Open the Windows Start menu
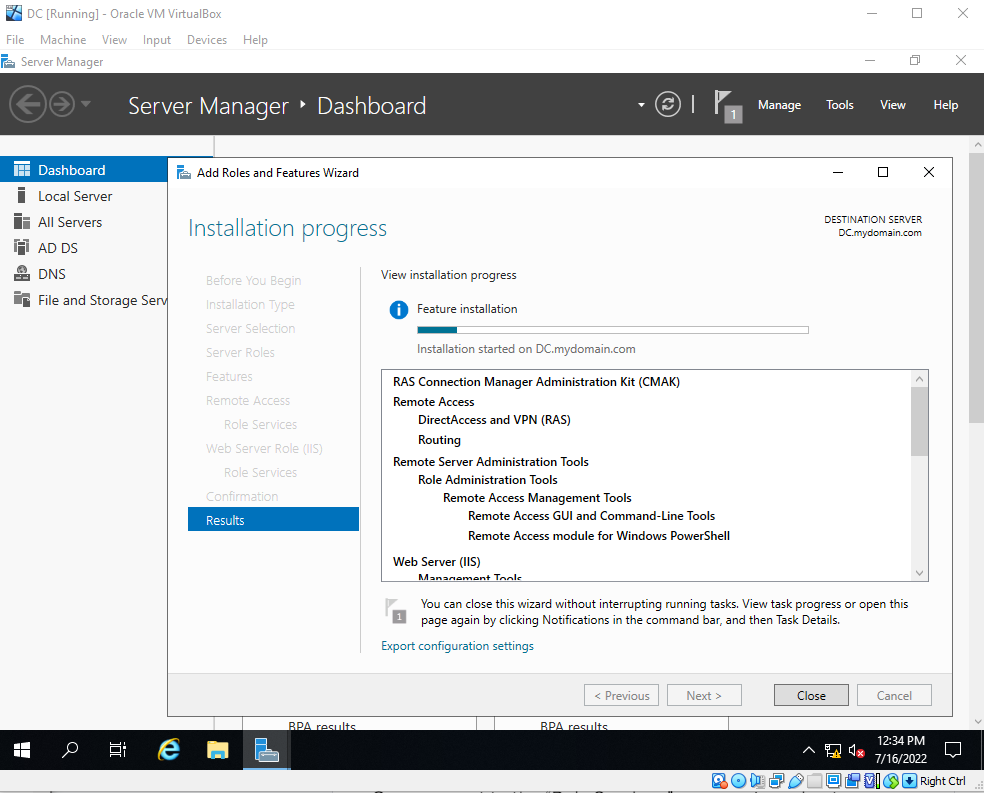Screen dimensions: 984x793 tap(22, 750)
